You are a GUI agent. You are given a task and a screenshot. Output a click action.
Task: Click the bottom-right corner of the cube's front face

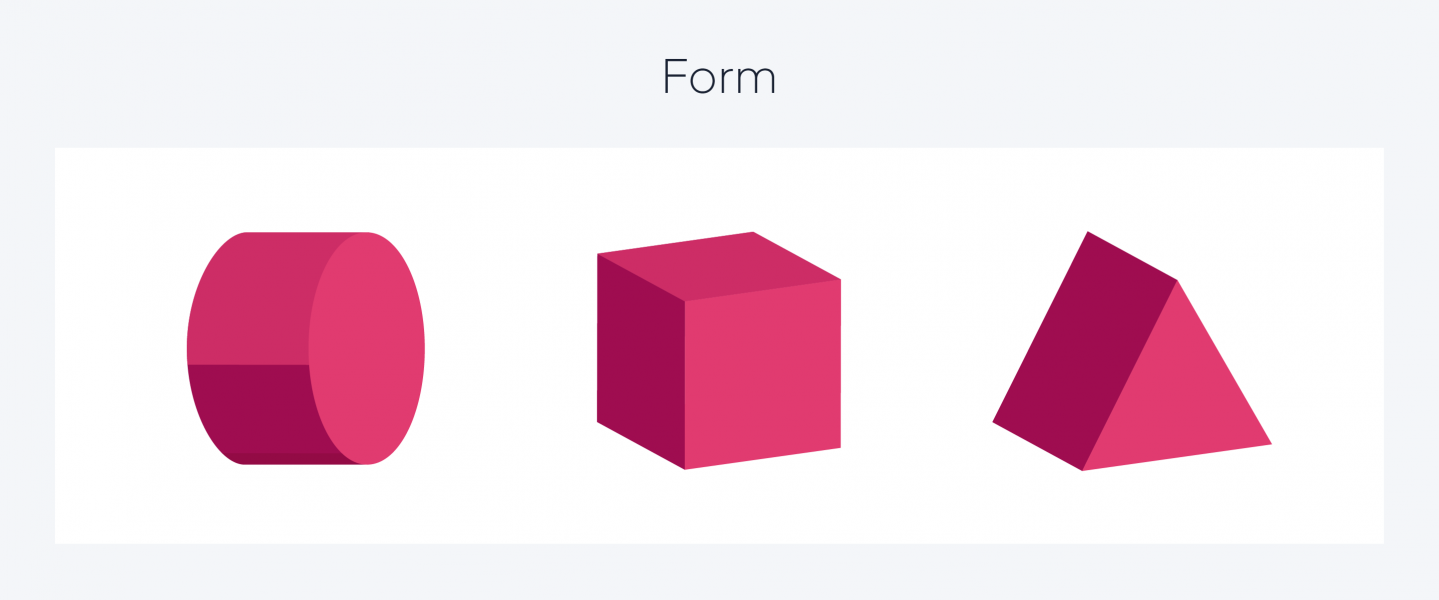(x=837, y=445)
